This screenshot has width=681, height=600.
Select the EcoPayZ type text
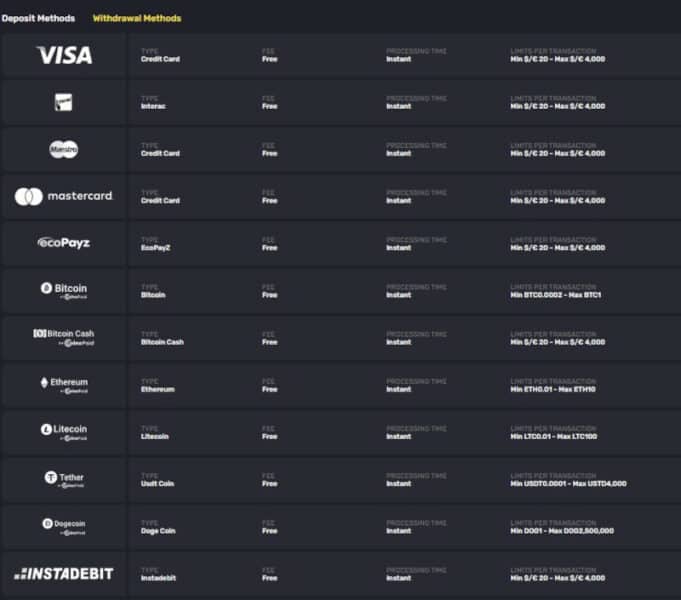click(x=155, y=248)
